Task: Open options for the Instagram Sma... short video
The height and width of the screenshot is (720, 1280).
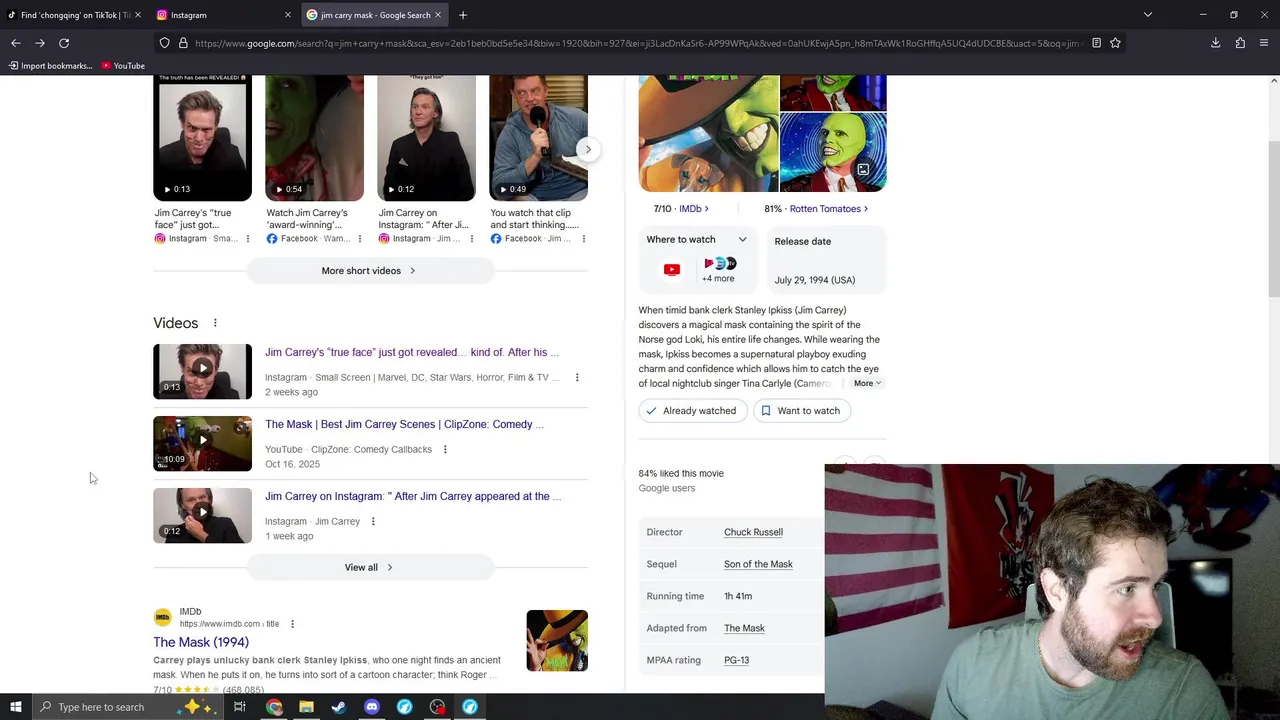Action: click(x=248, y=239)
